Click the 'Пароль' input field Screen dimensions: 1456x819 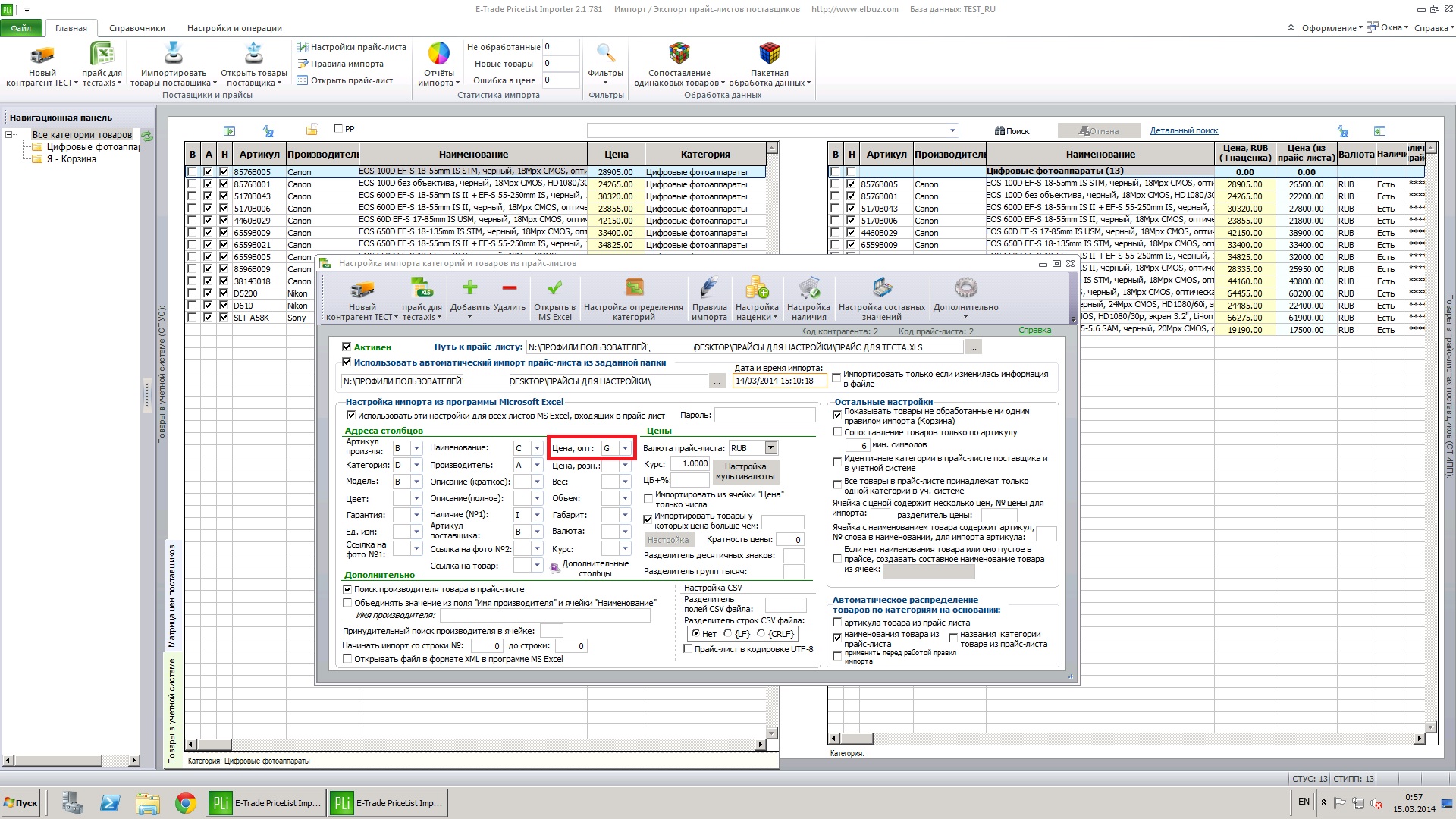(764, 415)
